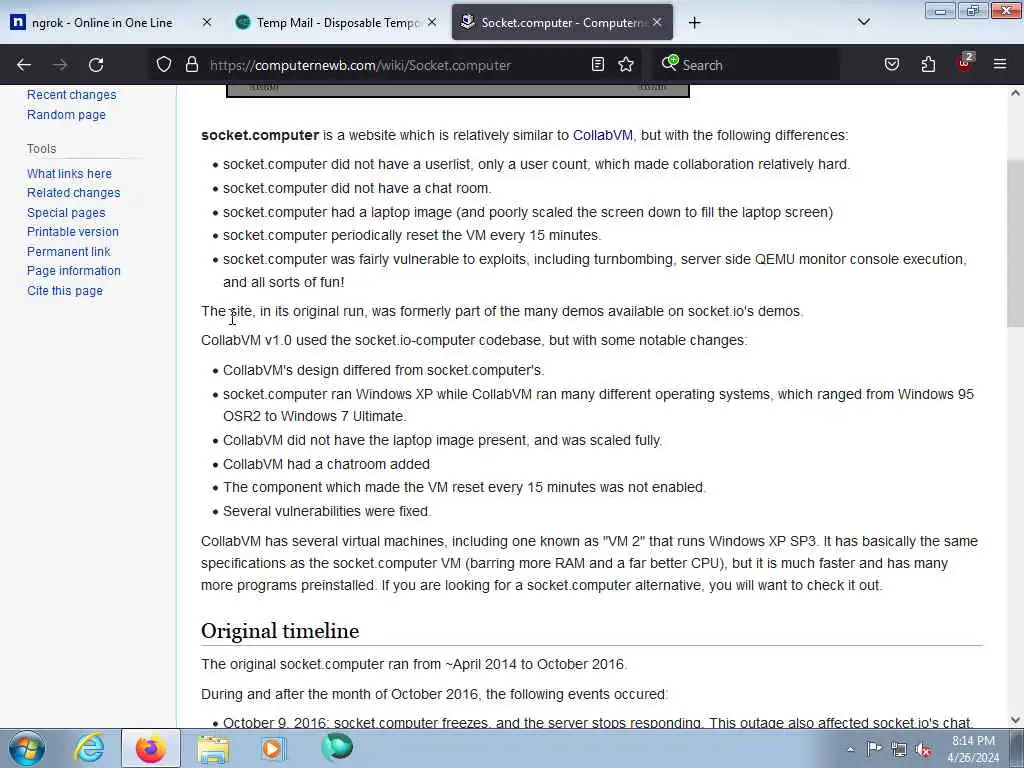Click the favicon of the Socket.computer tab
This screenshot has width=1024, height=768.
click(467, 22)
